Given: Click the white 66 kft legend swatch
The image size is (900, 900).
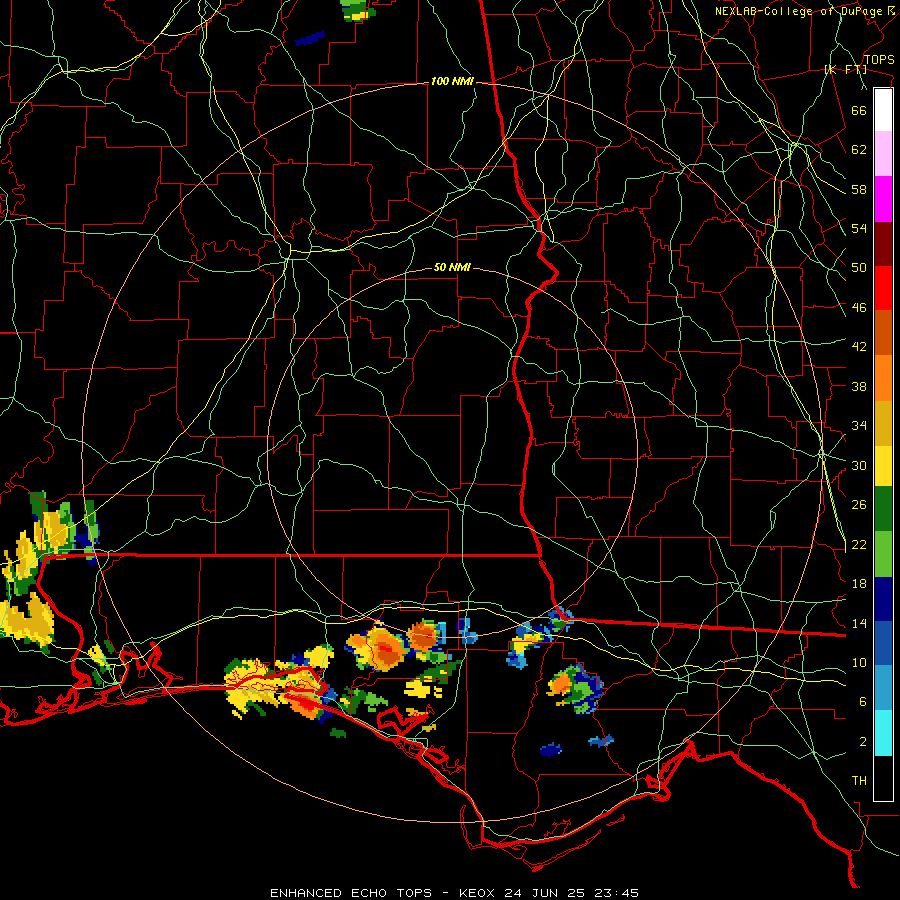Looking at the screenshot, I should point(883,110).
